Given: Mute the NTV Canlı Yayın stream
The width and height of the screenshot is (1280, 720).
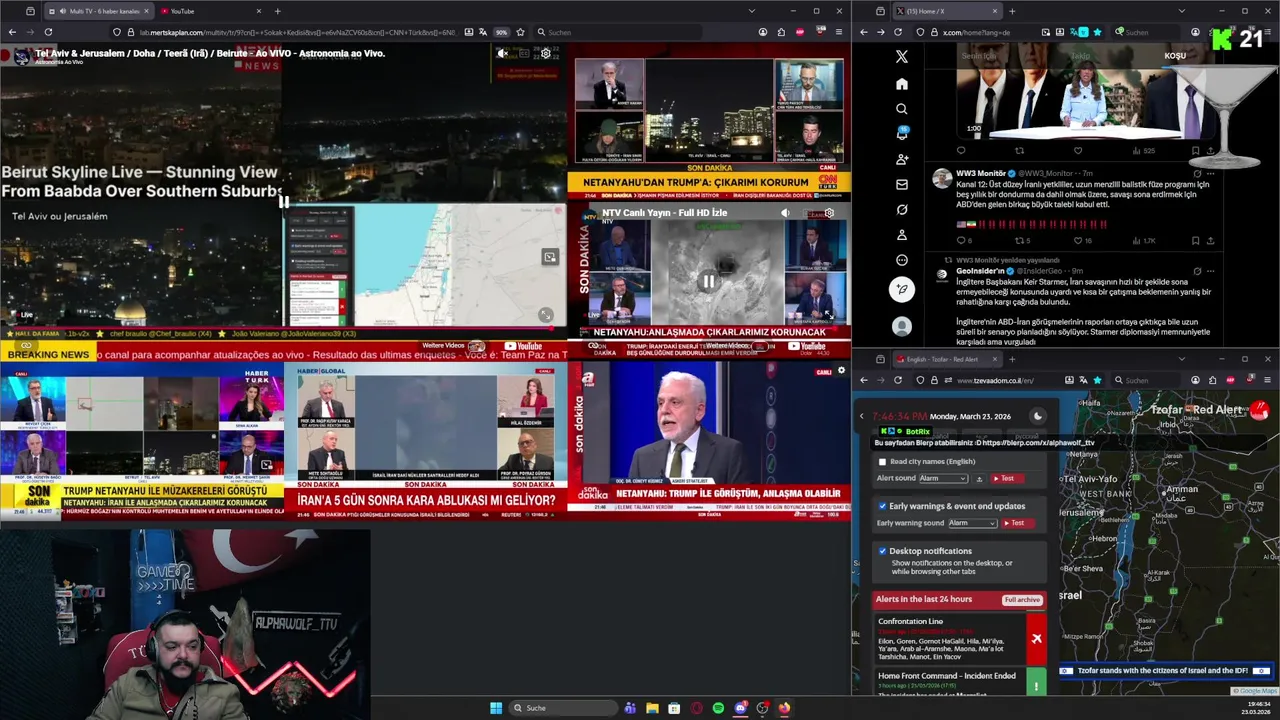Looking at the screenshot, I should coord(785,213).
